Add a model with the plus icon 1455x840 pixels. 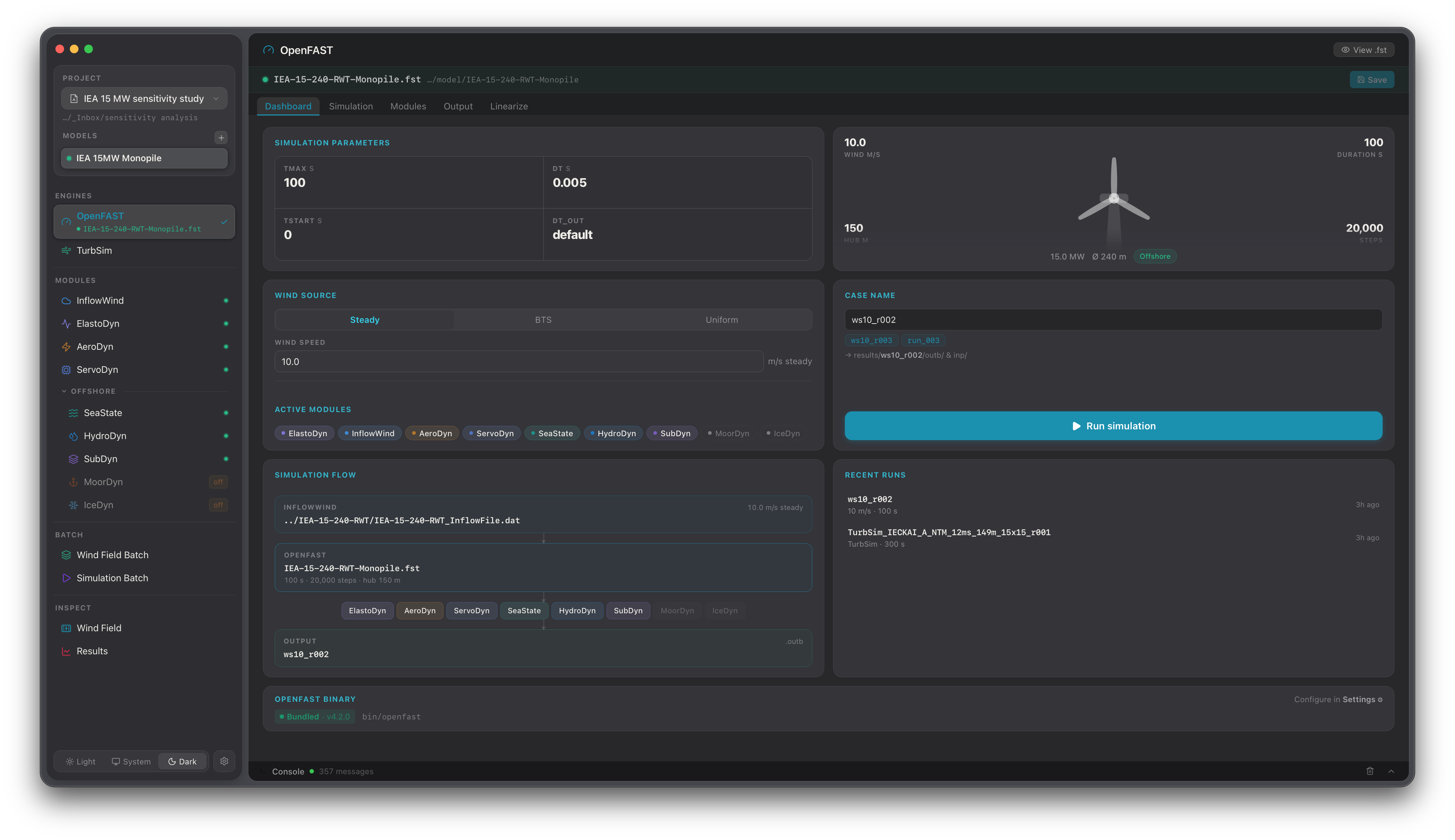[x=221, y=137]
